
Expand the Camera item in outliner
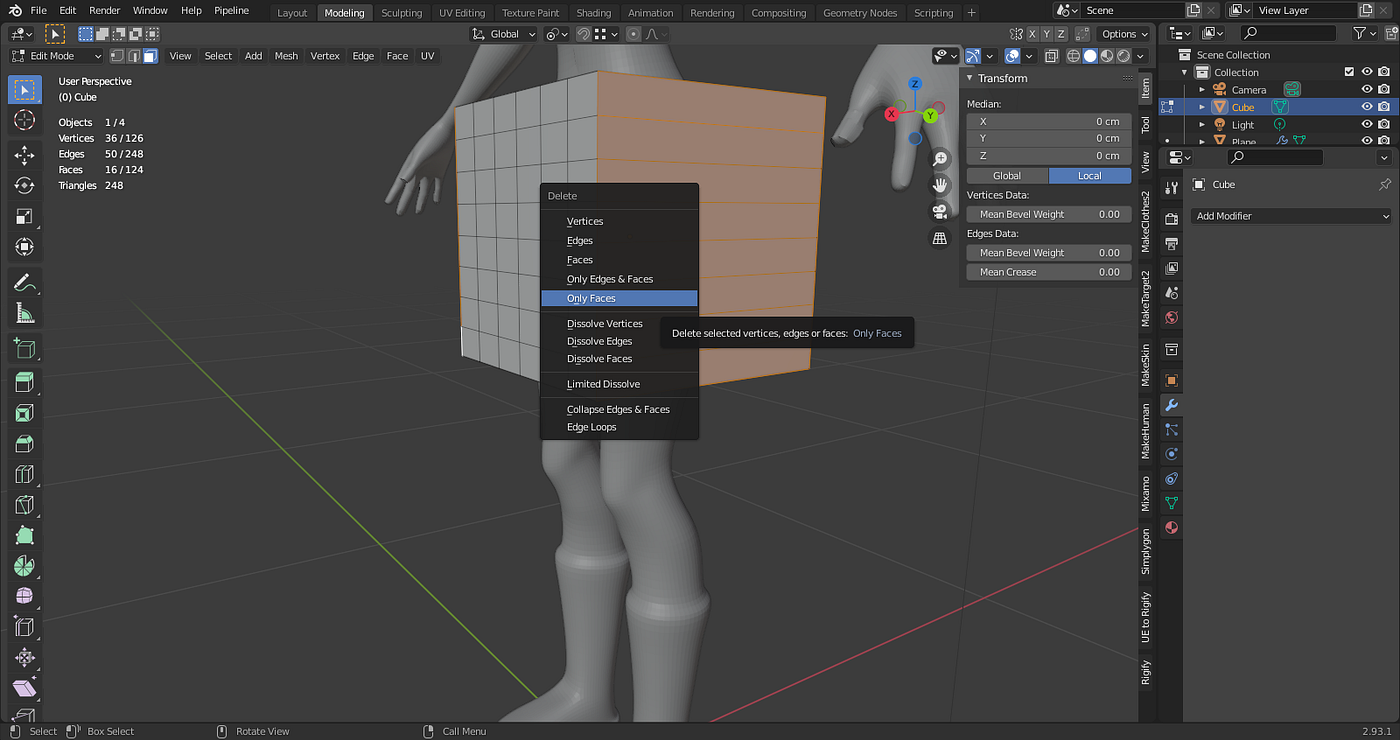(x=1202, y=90)
